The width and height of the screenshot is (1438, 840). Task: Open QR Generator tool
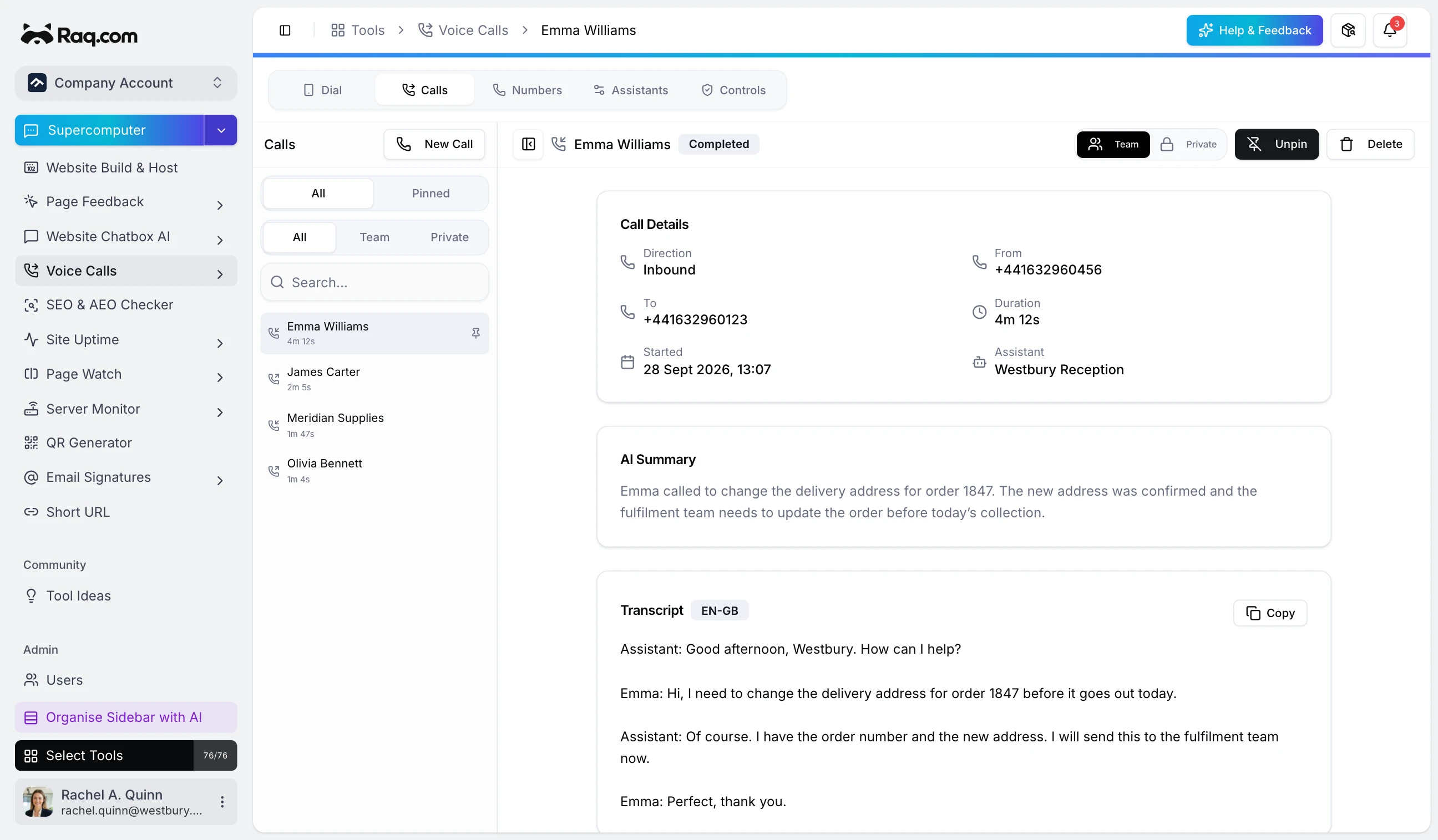click(125, 443)
